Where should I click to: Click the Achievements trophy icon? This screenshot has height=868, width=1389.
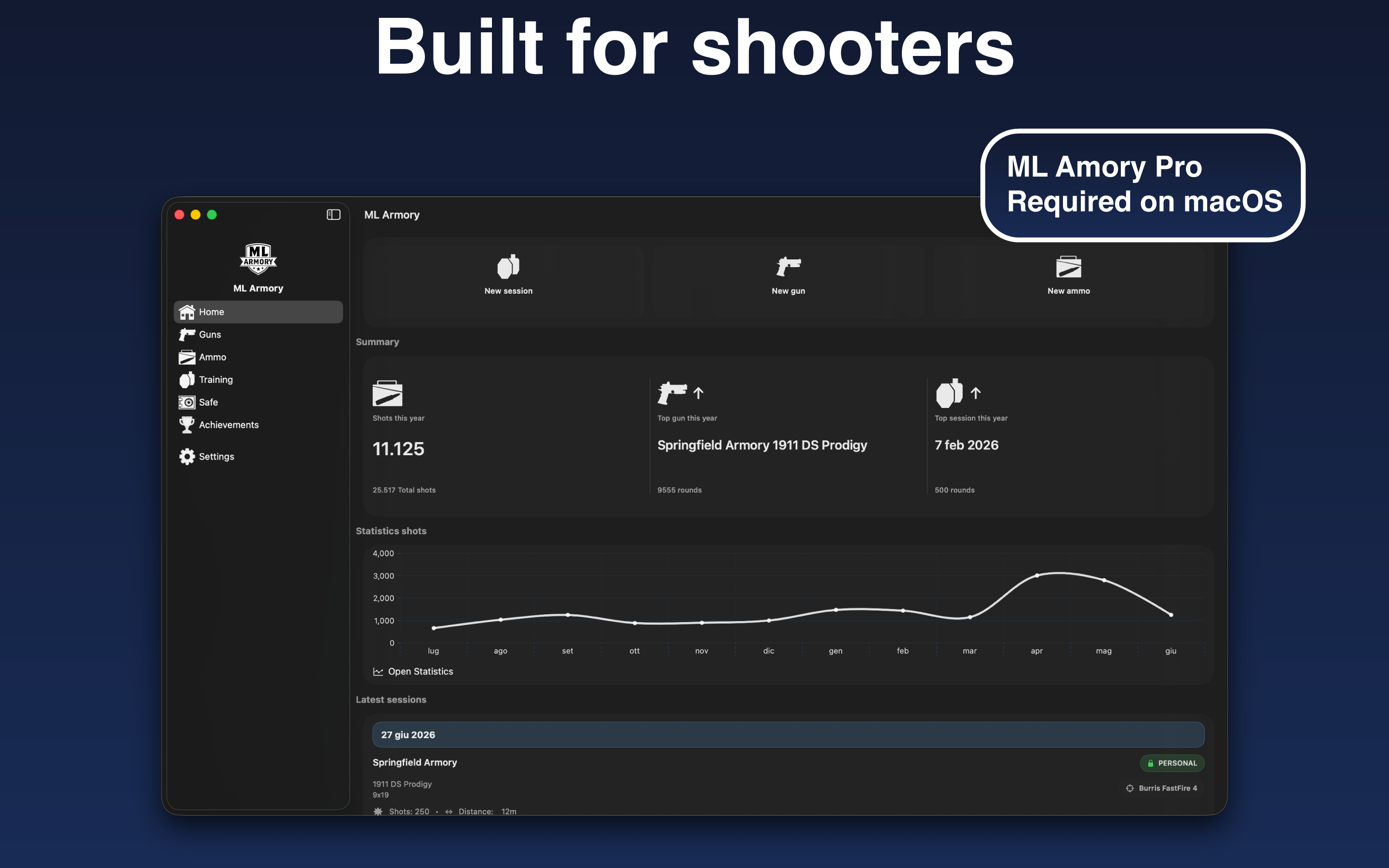click(187, 425)
